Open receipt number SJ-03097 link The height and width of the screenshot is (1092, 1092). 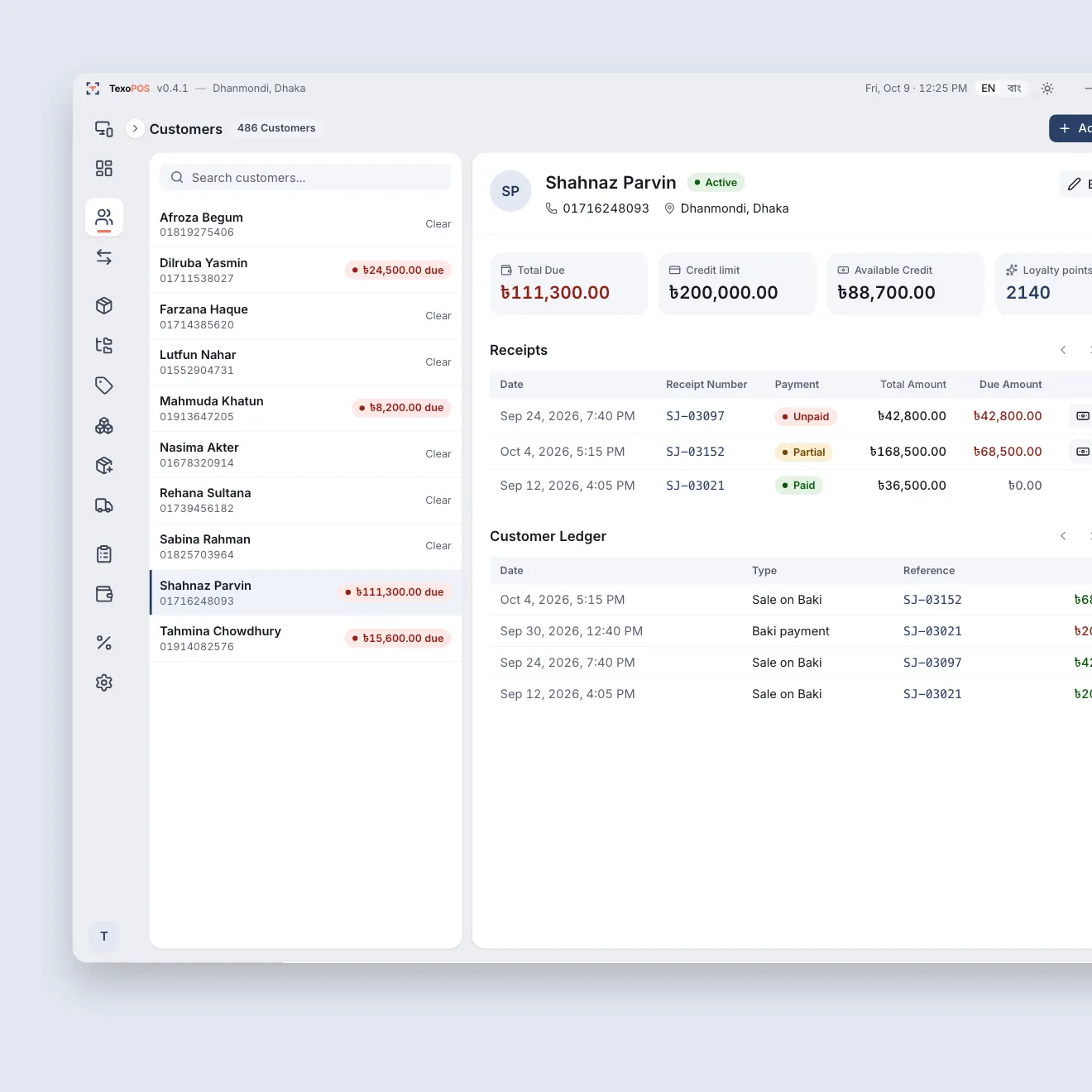click(x=695, y=416)
